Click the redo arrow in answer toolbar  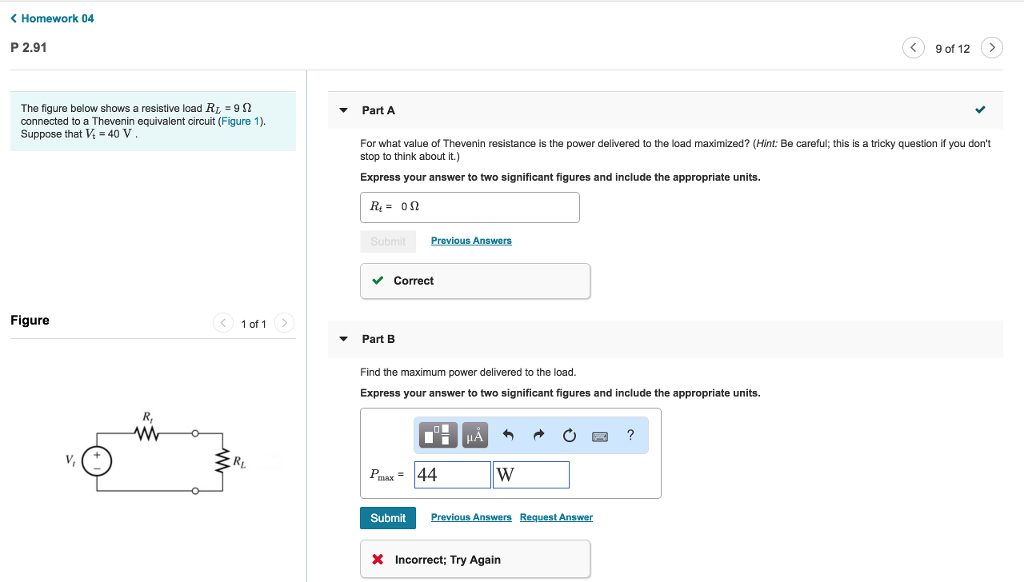point(538,435)
